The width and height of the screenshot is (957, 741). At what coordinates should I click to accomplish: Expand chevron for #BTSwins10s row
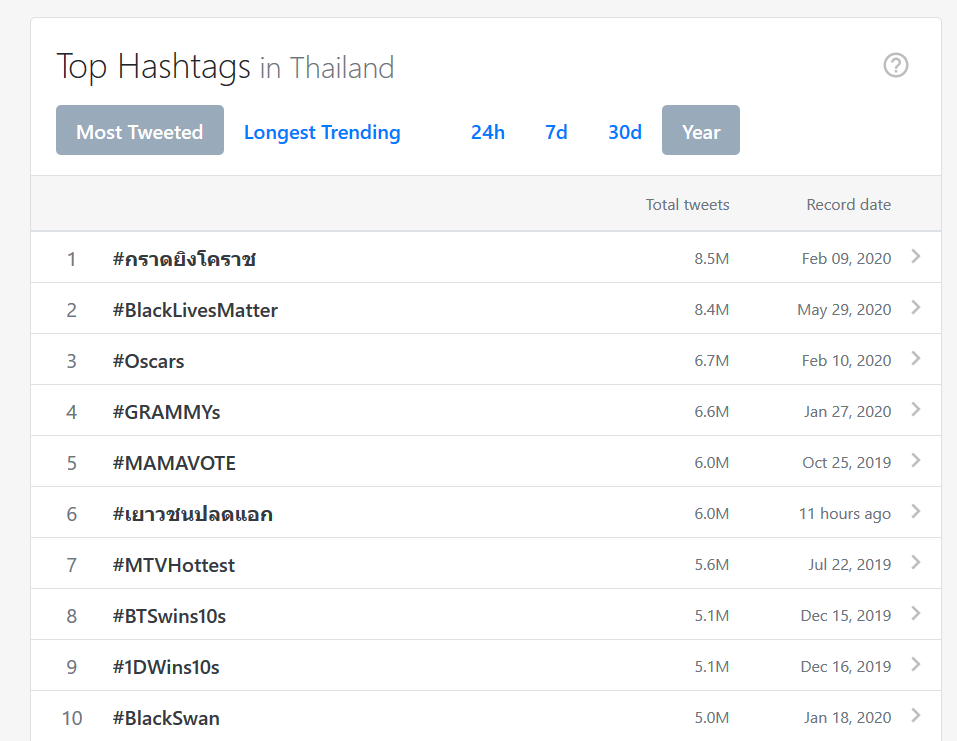pyautogui.click(x=915, y=613)
